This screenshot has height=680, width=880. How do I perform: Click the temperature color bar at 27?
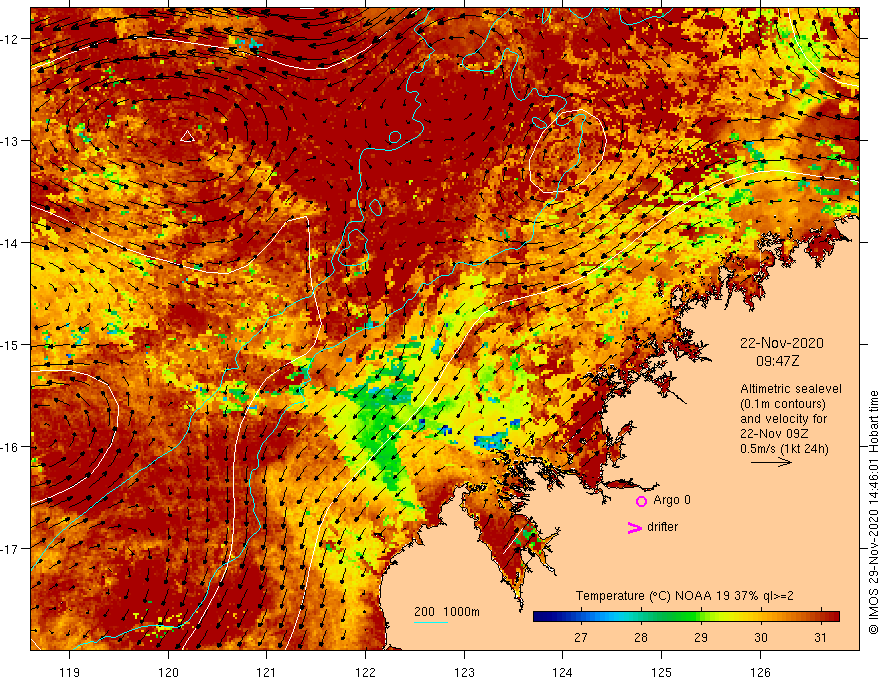click(x=581, y=617)
